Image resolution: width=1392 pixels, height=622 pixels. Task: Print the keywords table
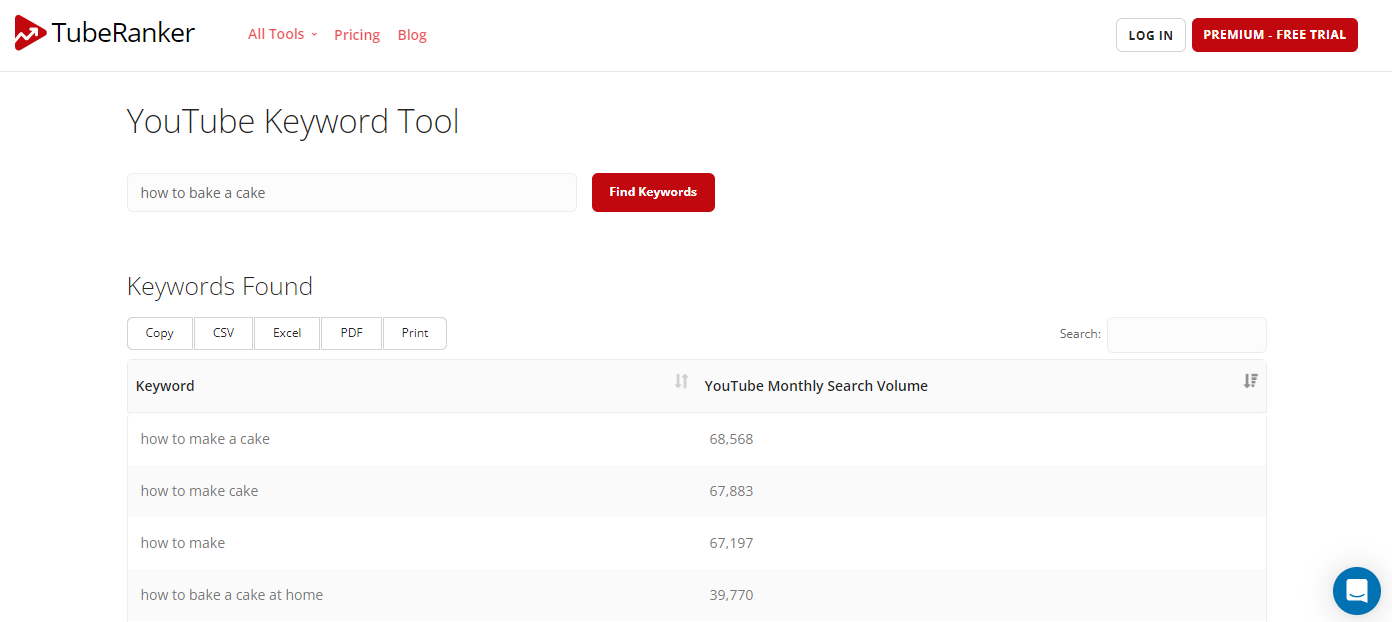[415, 333]
